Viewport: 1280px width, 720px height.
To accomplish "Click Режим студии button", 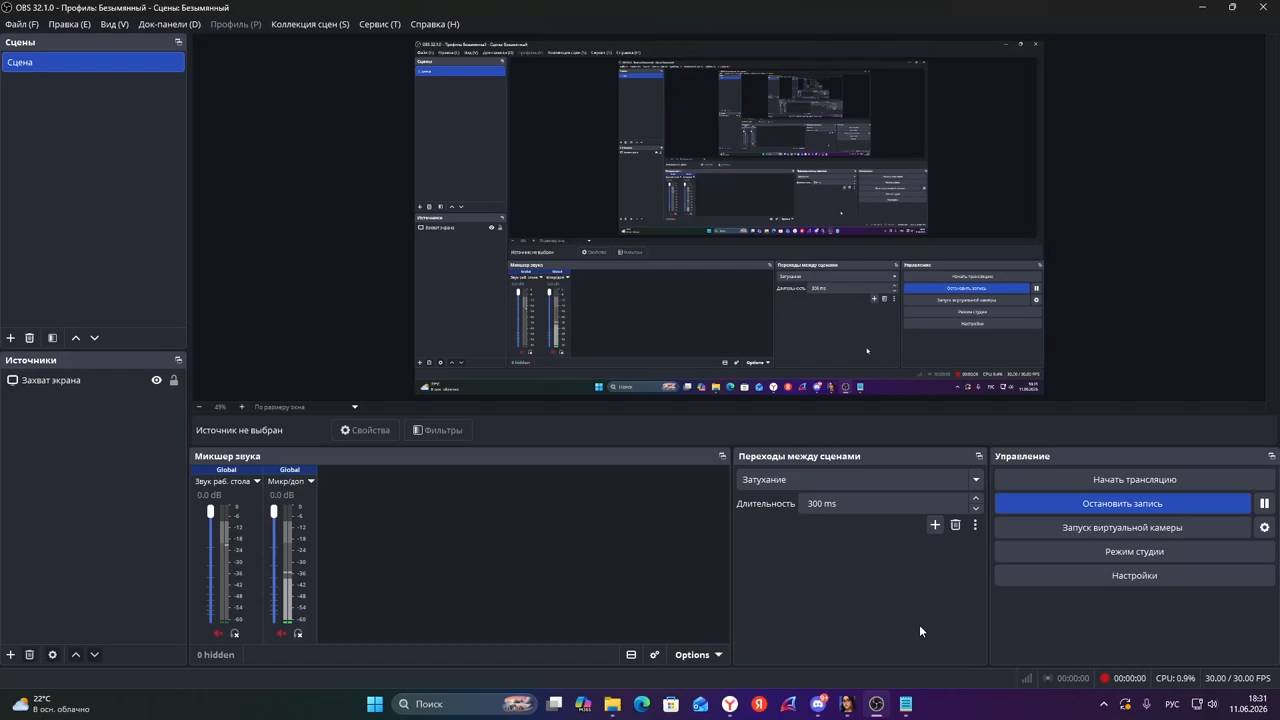I will pos(1134,552).
